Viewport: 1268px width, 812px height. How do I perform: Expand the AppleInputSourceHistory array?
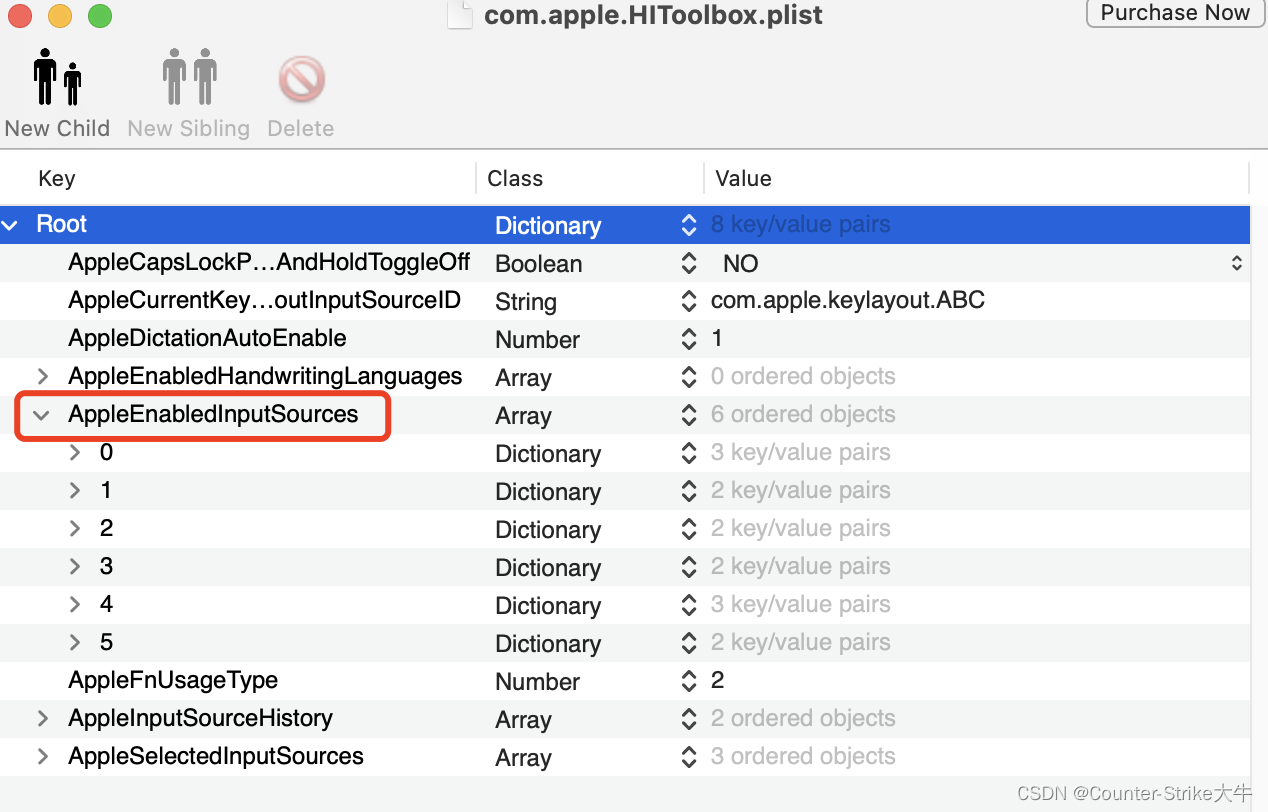(x=42, y=719)
